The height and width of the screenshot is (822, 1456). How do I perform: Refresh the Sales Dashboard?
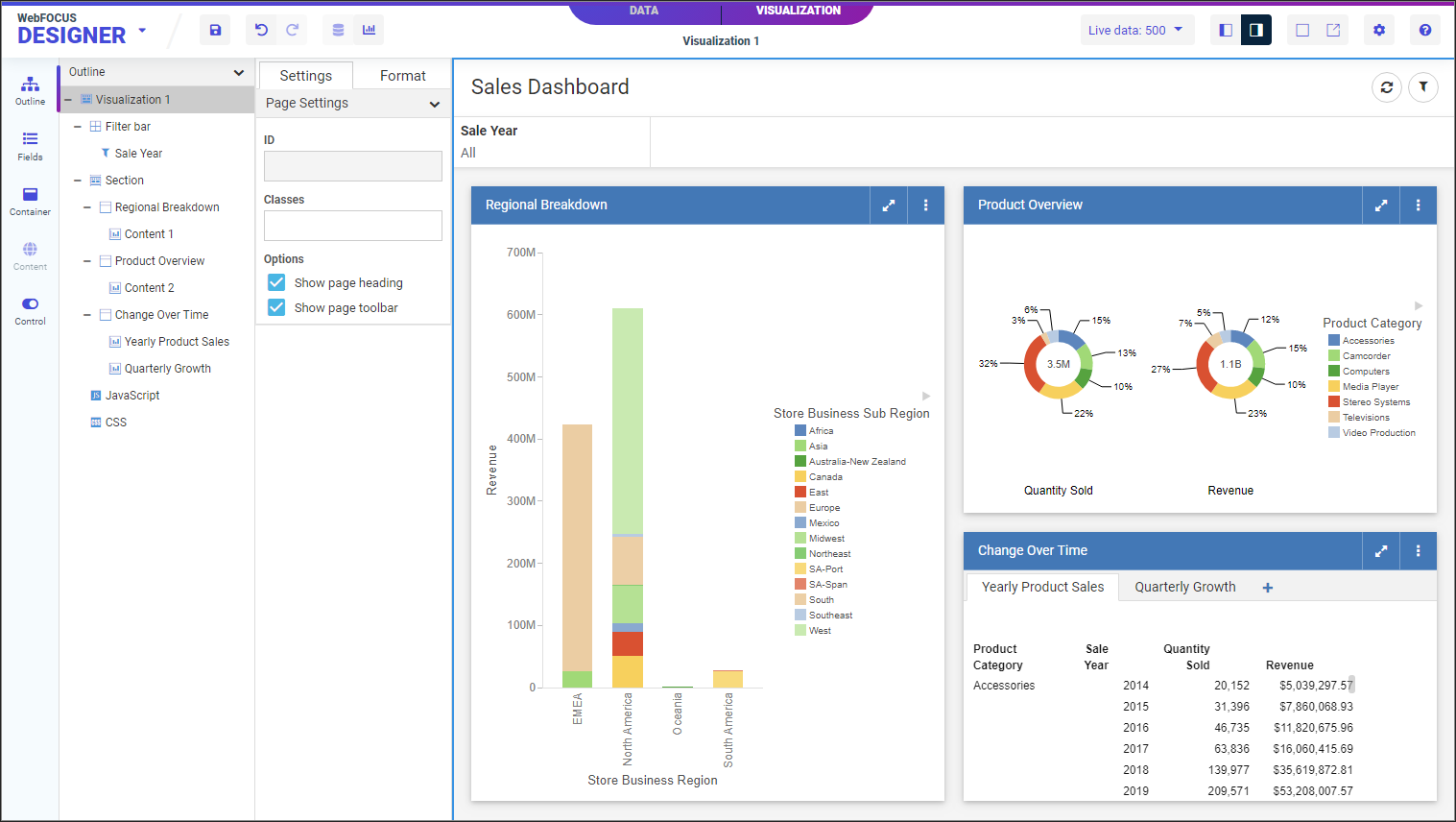click(x=1386, y=87)
